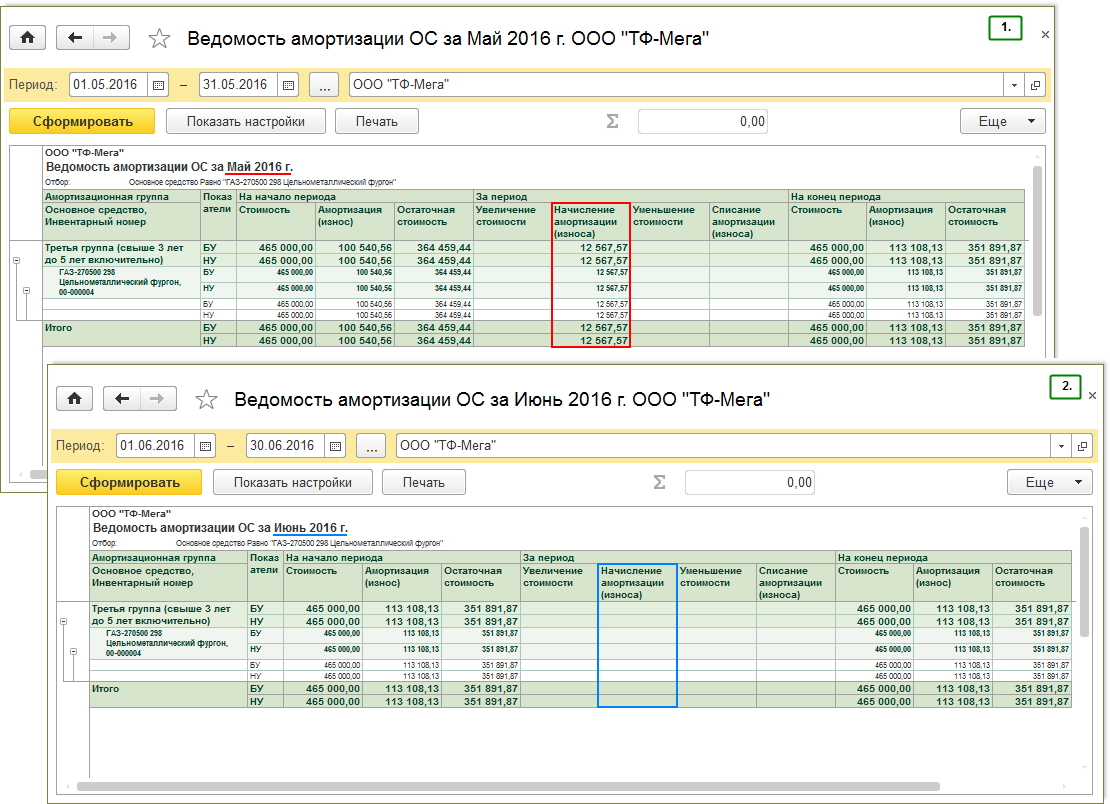Click the sum value field in June window

click(749, 482)
